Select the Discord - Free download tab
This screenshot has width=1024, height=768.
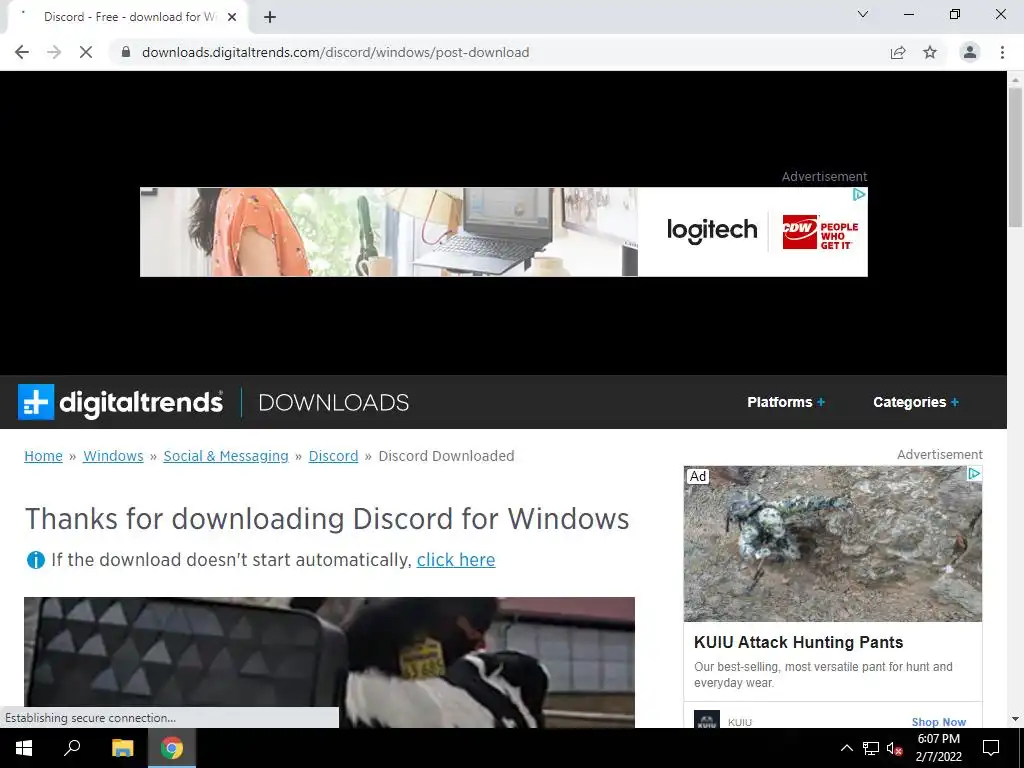[x=127, y=17]
